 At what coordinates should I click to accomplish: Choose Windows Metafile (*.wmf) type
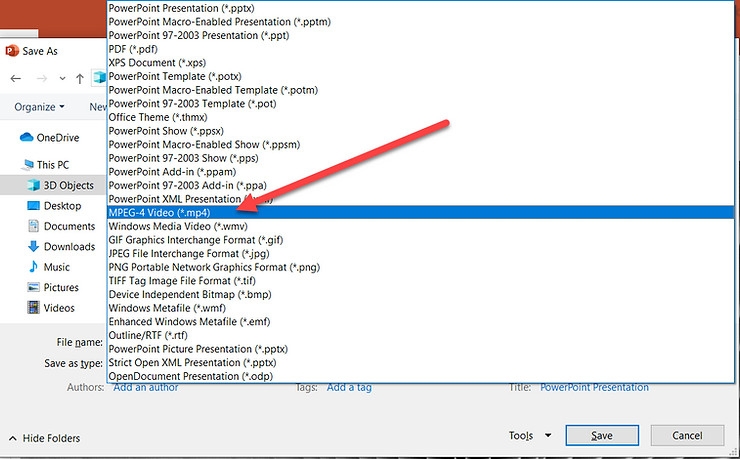pyautogui.click(x=420, y=308)
